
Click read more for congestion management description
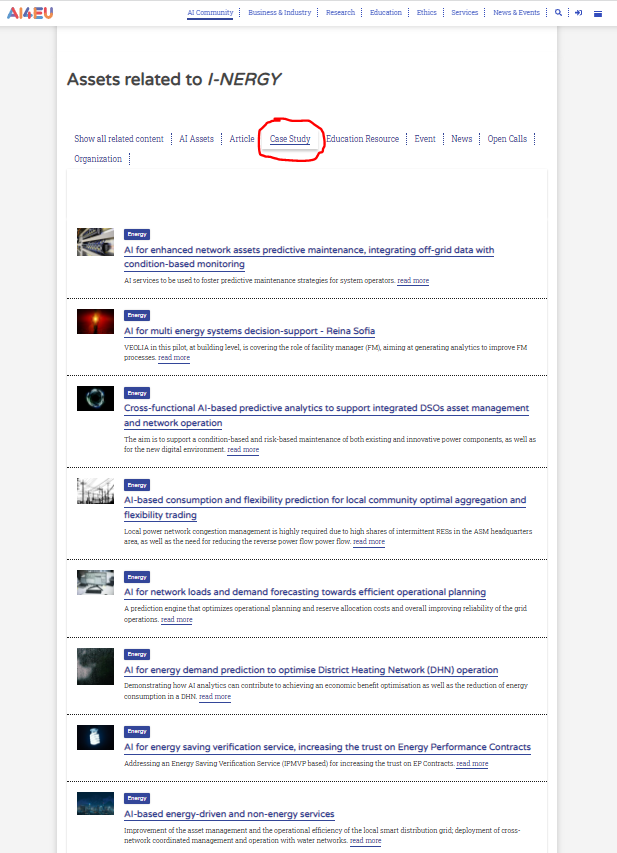coord(369,542)
